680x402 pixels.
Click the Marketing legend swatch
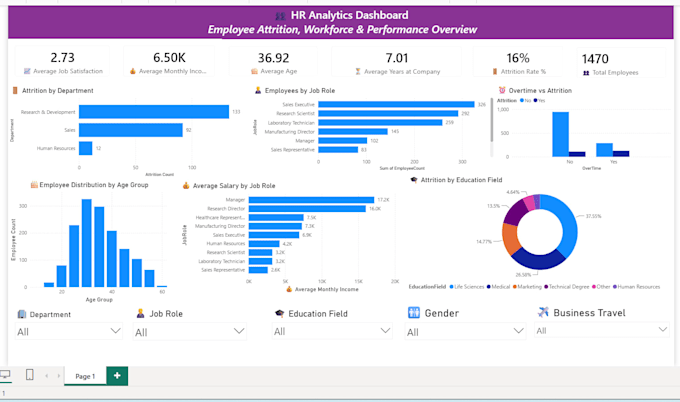pos(514,287)
